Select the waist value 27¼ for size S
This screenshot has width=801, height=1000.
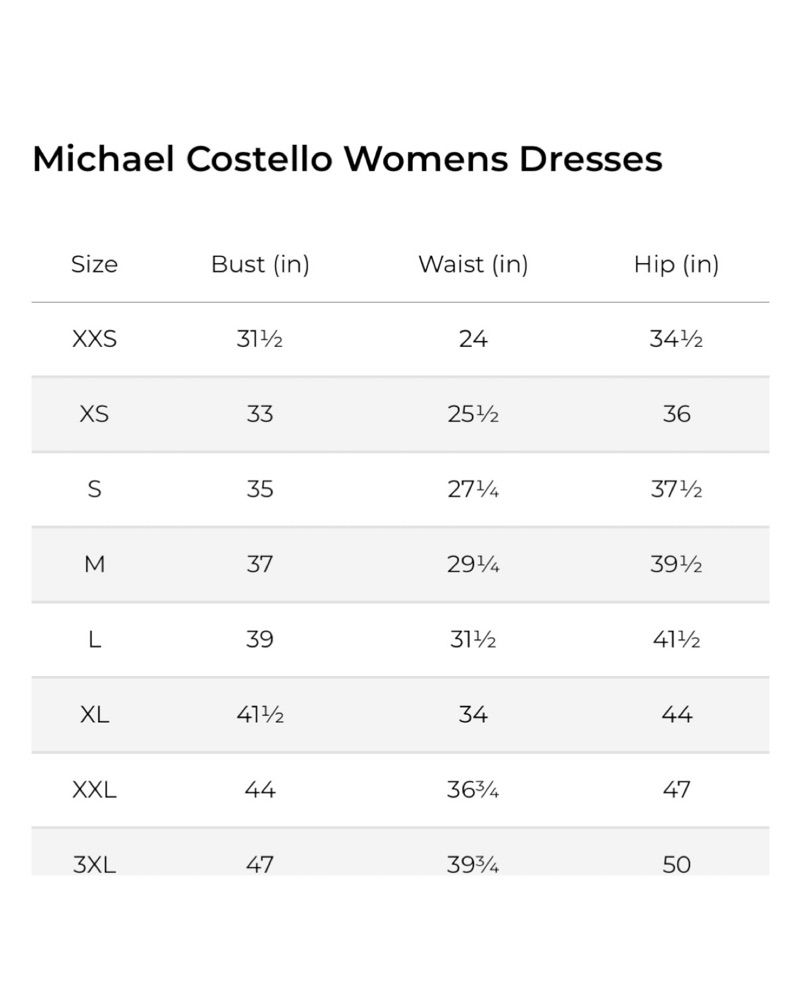(473, 489)
